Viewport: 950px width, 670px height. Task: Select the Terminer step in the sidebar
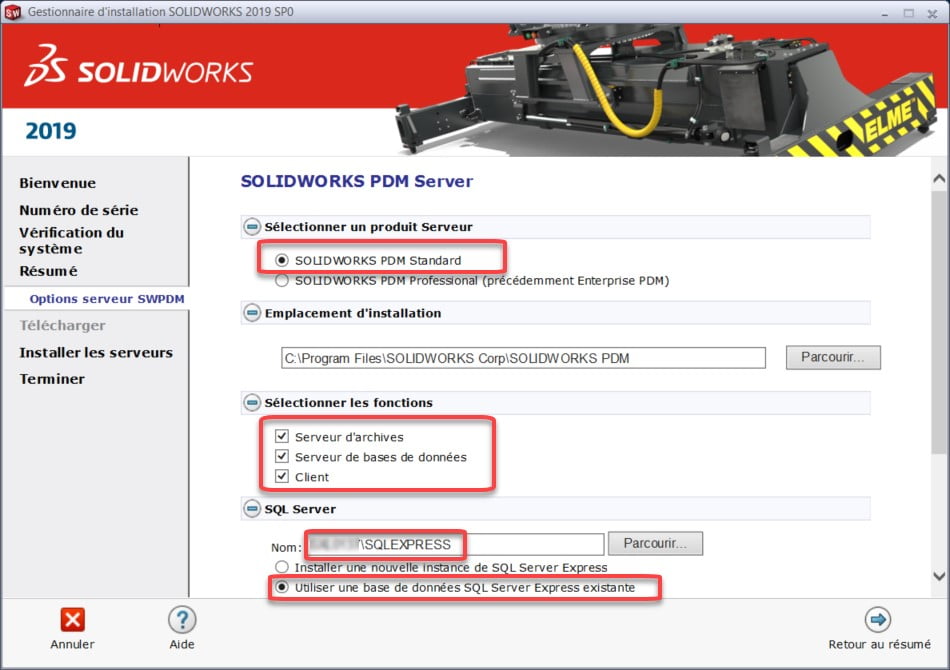(x=52, y=379)
